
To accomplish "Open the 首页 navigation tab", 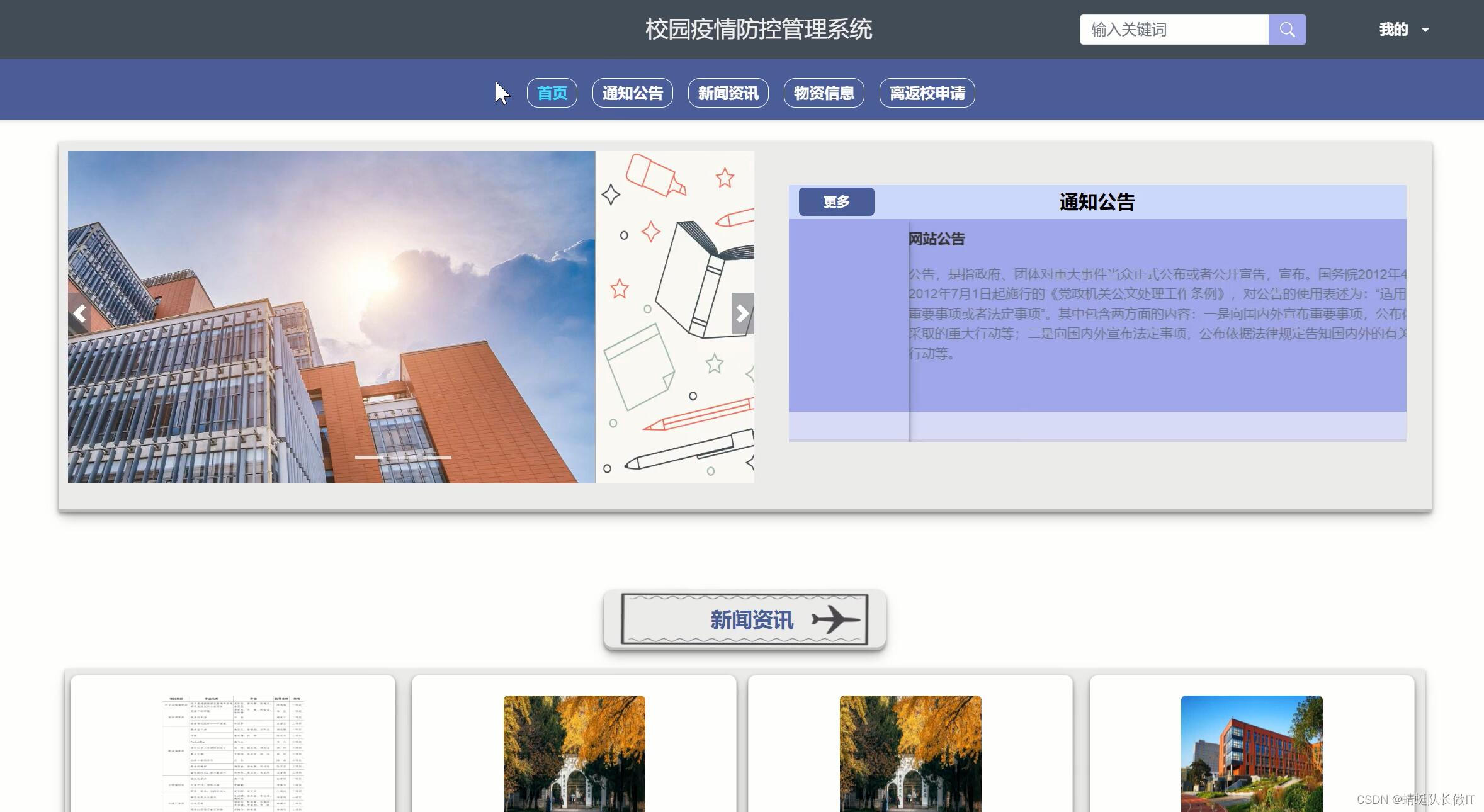I will tap(552, 93).
